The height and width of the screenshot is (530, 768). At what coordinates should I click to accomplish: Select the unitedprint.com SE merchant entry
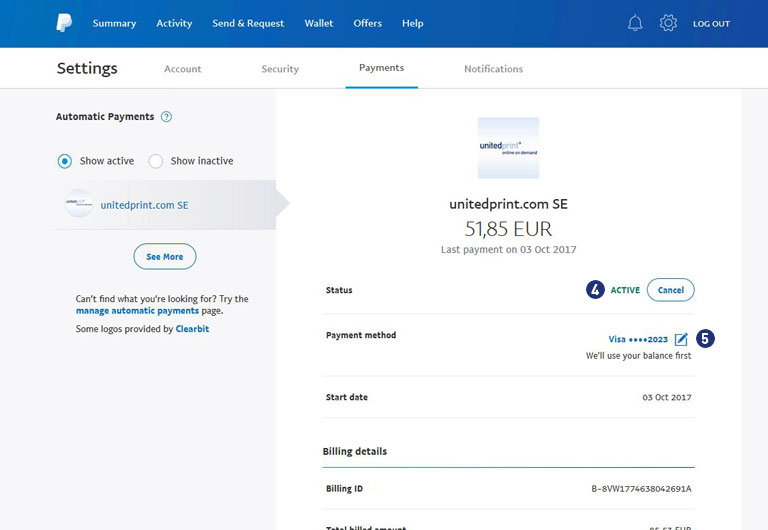[144, 205]
